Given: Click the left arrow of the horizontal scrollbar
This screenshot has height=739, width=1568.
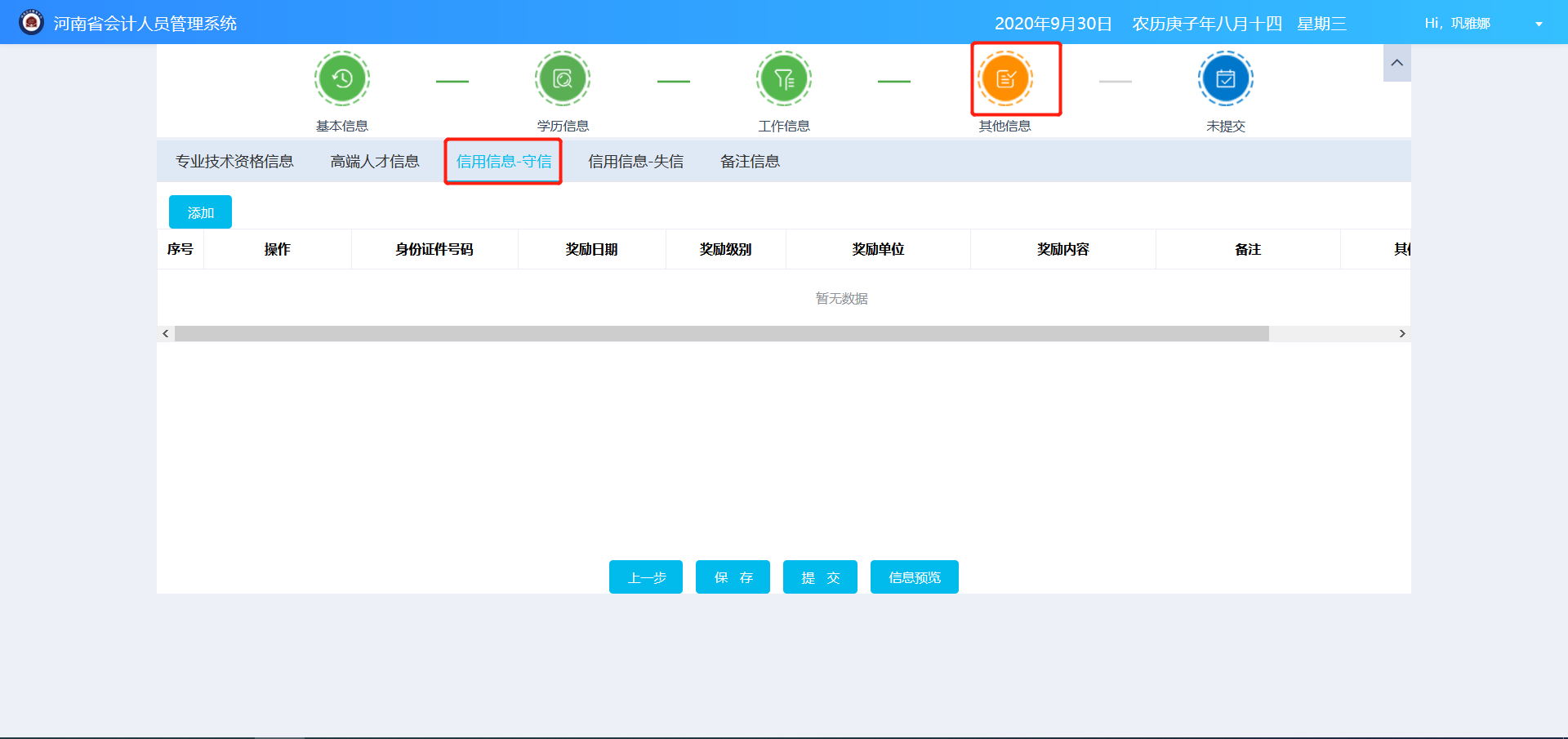Looking at the screenshot, I should [165, 333].
